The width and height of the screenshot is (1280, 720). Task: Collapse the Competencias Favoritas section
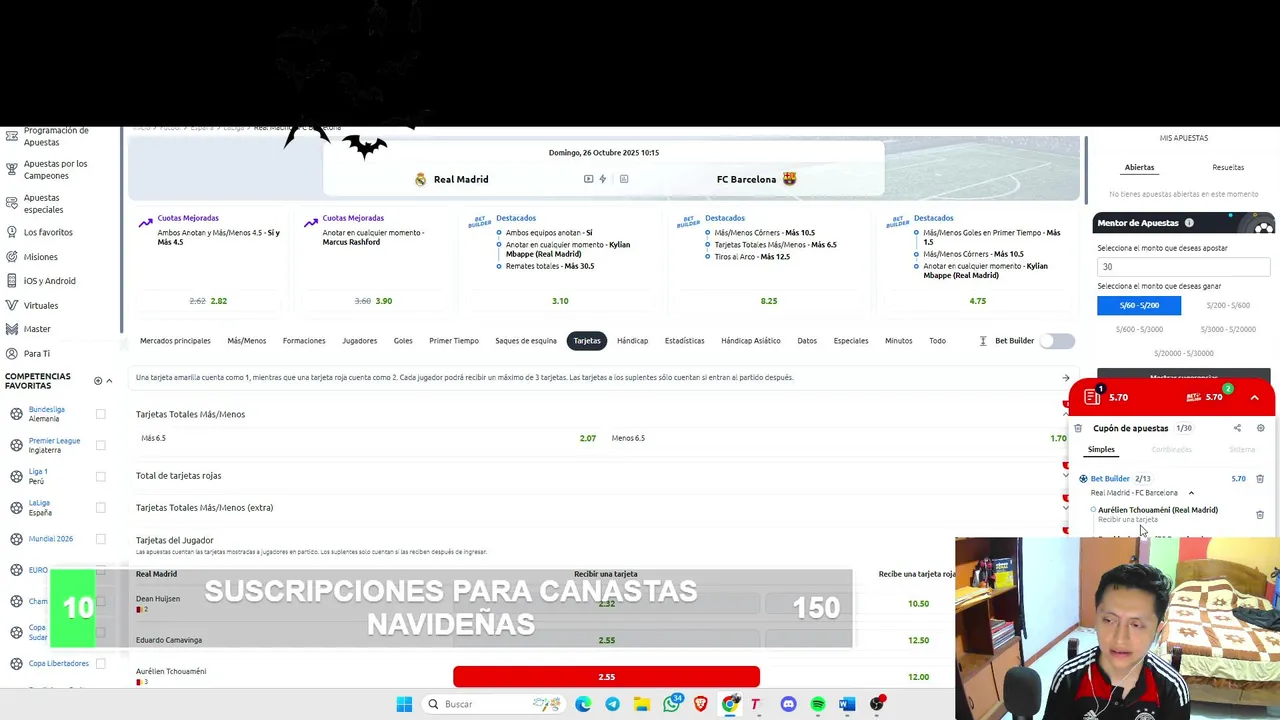pos(109,381)
